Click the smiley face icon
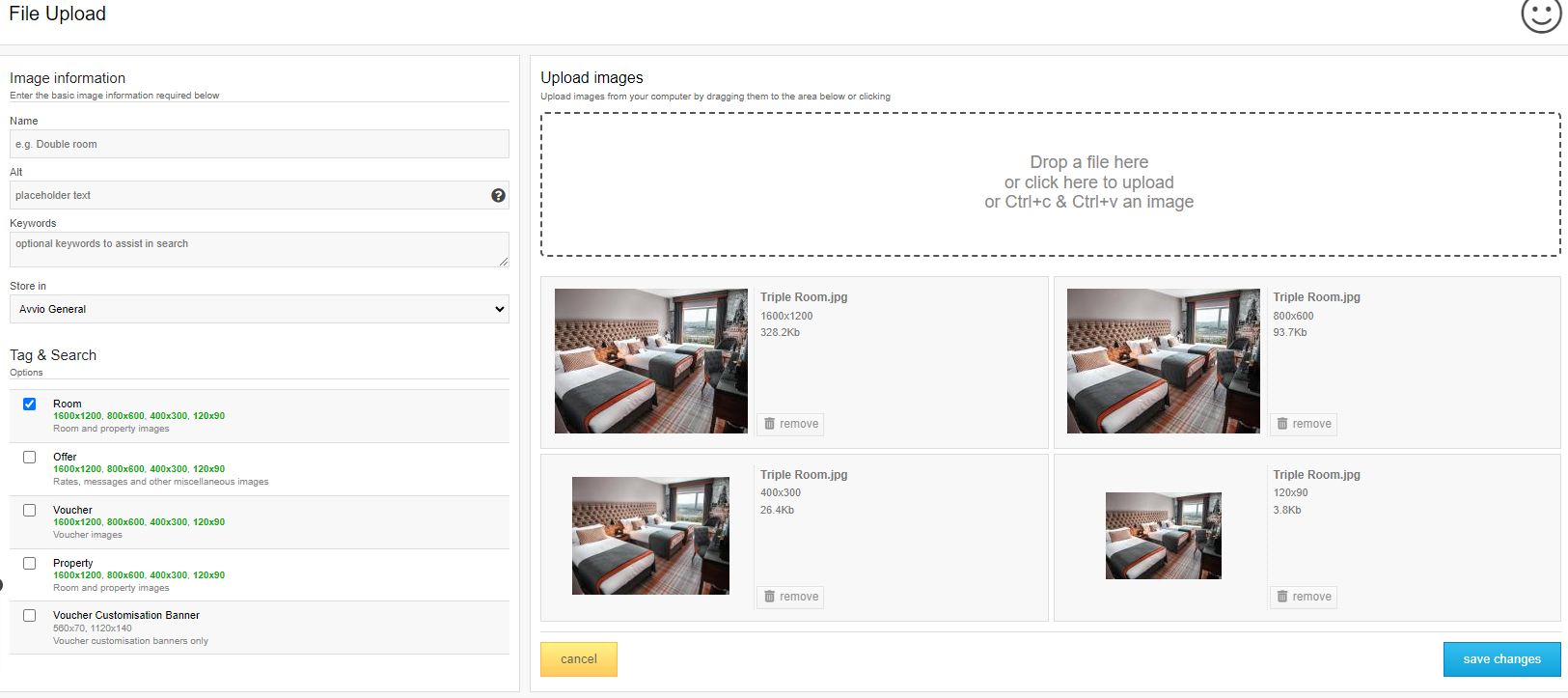 pyautogui.click(x=1541, y=14)
